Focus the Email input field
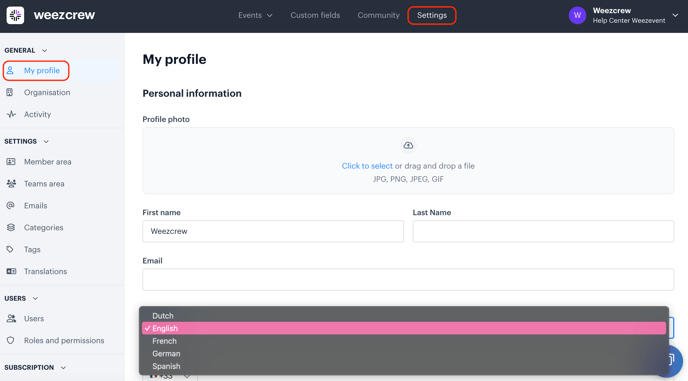688x381 pixels. pos(408,280)
